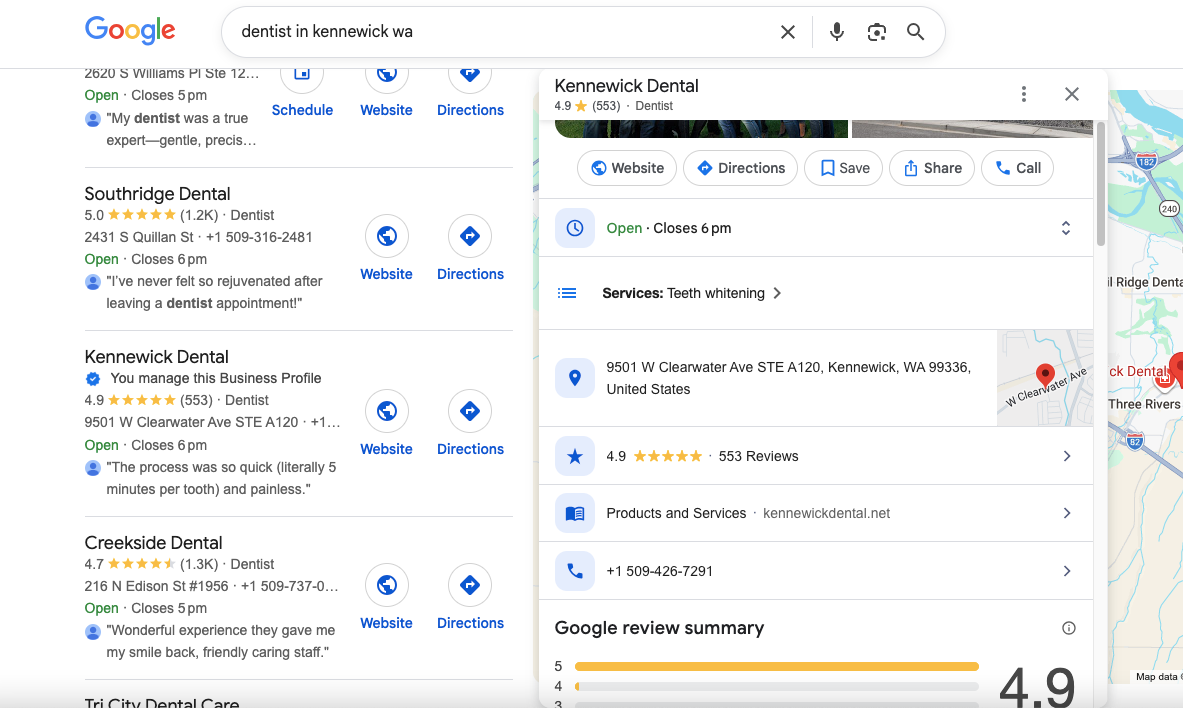The height and width of the screenshot is (708, 1183).
Task: Click the 5-star rating bar in review summary
Action: [777, 665]
